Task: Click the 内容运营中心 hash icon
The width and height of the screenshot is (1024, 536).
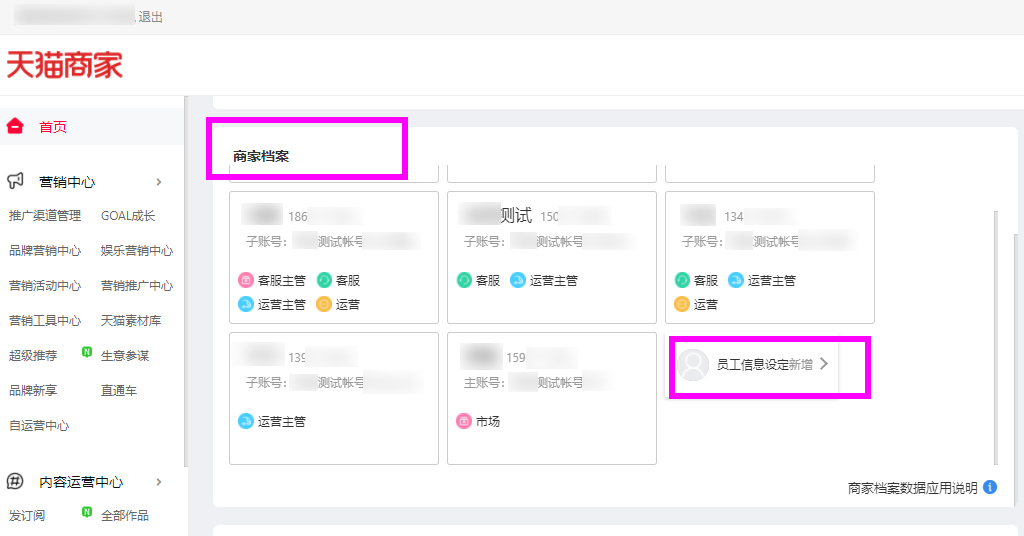Action: [15, 482]
